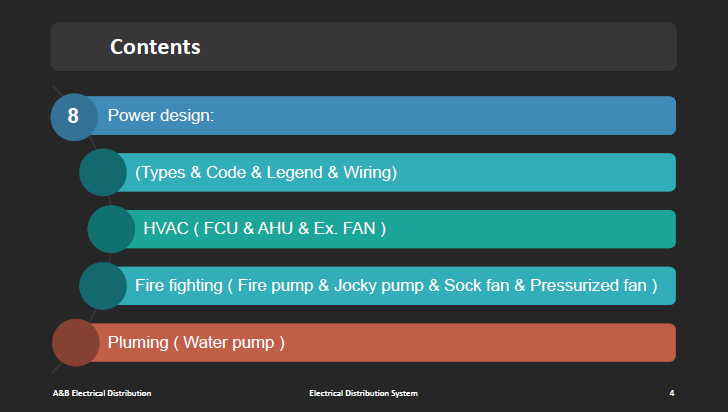Click the gray Contents header banner
This screenshot has width=728, height=412.
(x=364, y=46)
